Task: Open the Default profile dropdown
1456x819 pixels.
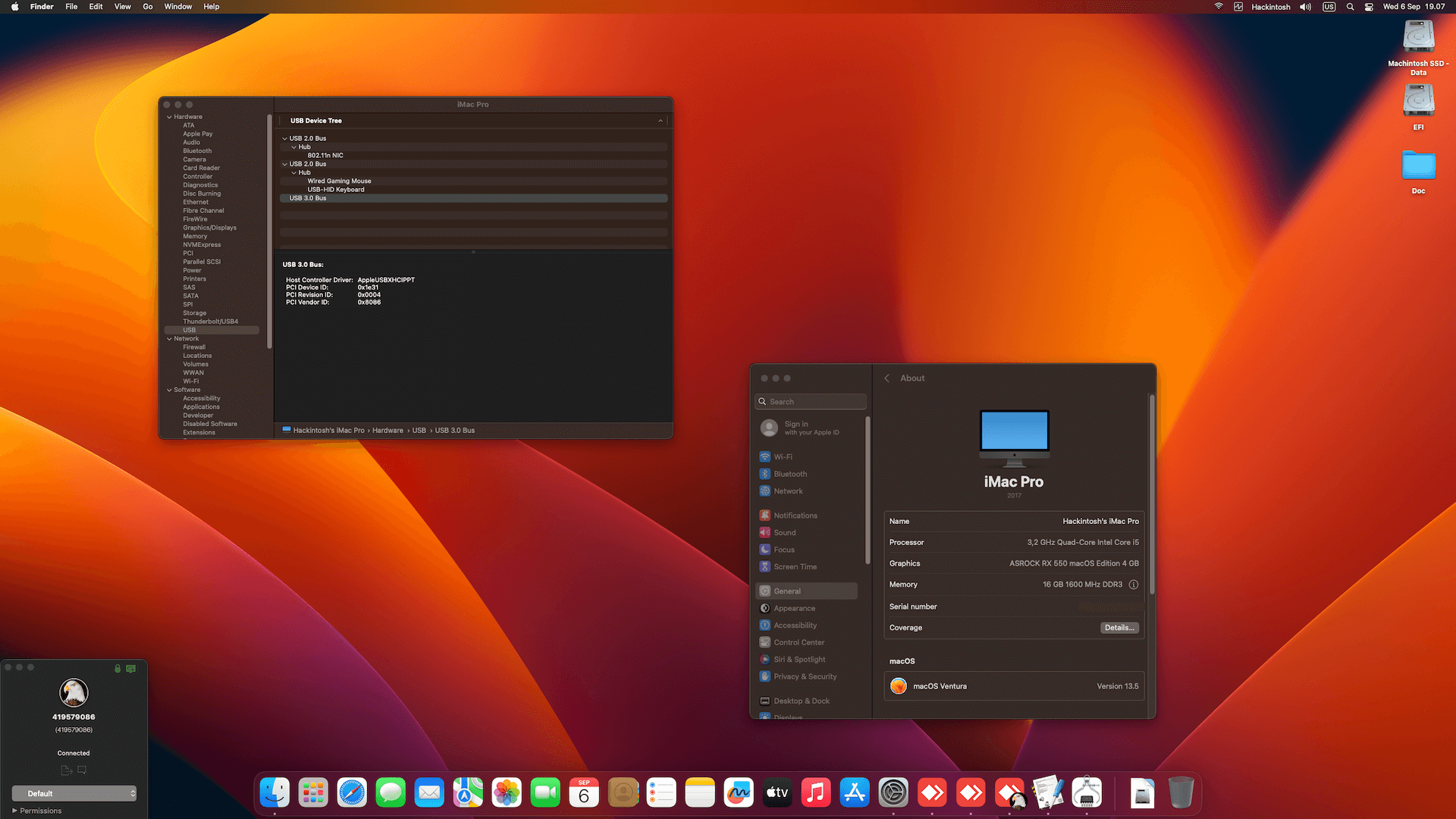Action: (74, 793)
